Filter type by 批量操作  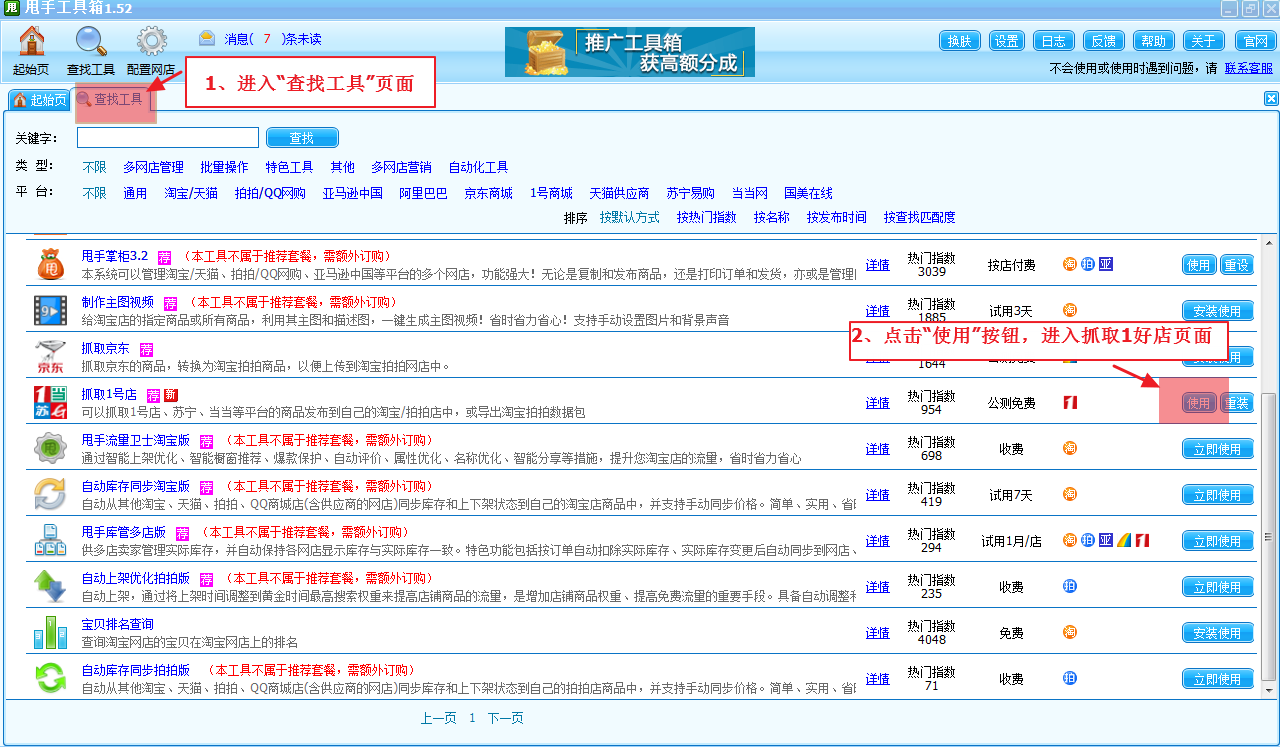(x=224, y=167)
